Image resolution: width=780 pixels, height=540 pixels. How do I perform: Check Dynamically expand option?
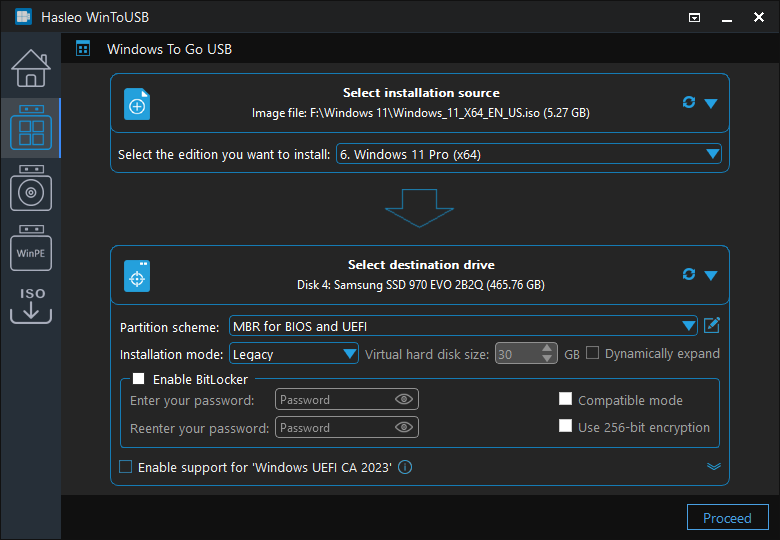pos(592,353)
